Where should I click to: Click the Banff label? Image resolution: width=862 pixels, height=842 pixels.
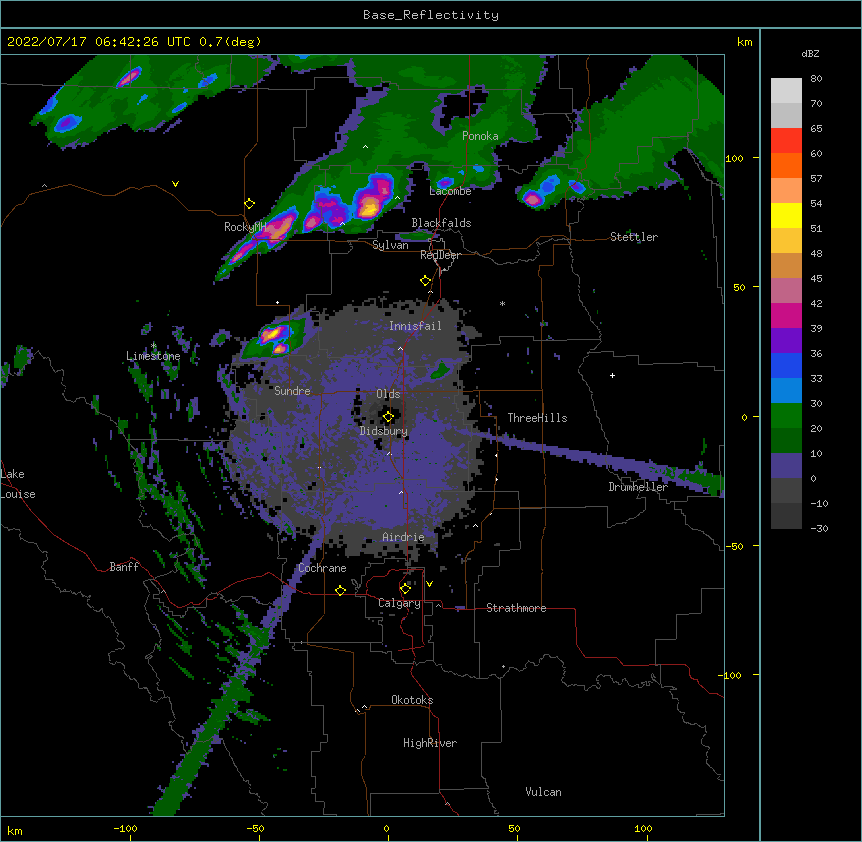[124, 567]
